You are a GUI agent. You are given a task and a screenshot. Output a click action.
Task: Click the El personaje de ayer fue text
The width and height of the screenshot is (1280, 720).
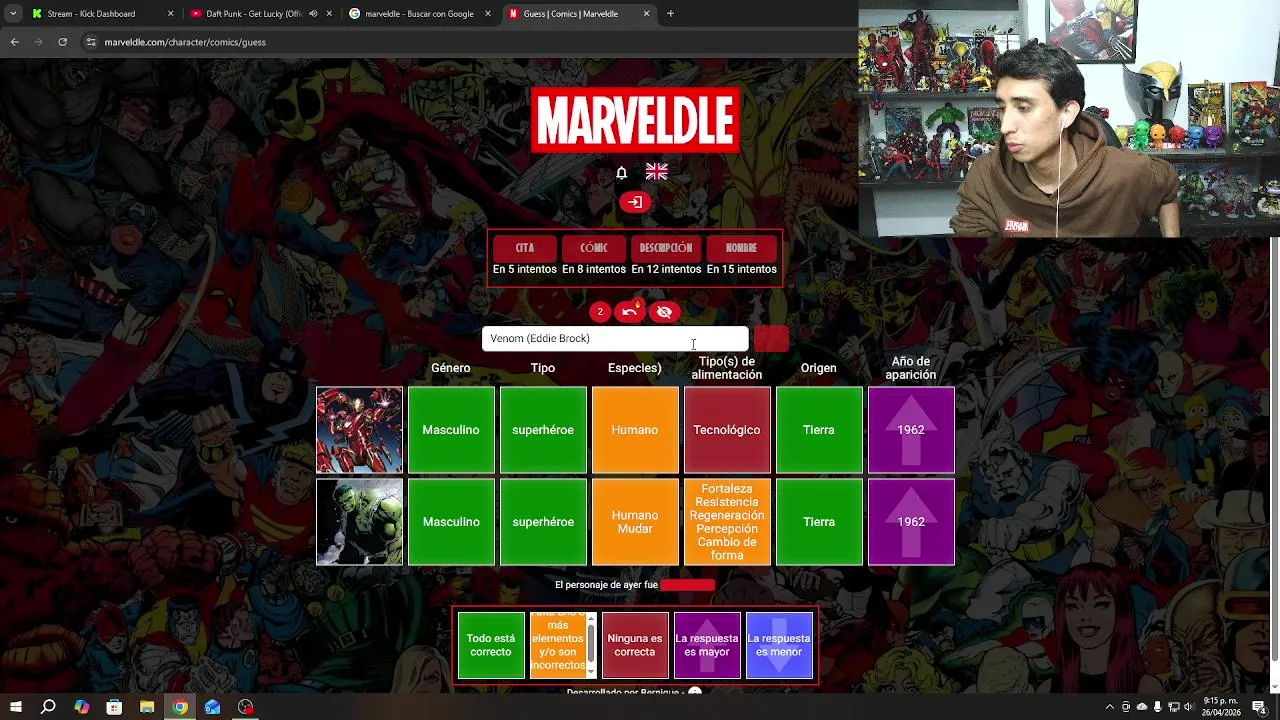coord(606,585)
